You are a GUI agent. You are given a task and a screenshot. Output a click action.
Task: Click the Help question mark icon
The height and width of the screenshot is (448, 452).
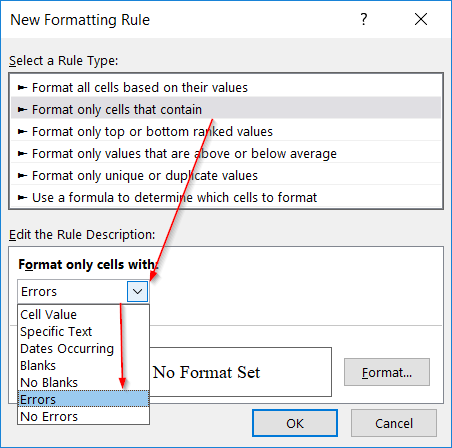pos(364,19)
